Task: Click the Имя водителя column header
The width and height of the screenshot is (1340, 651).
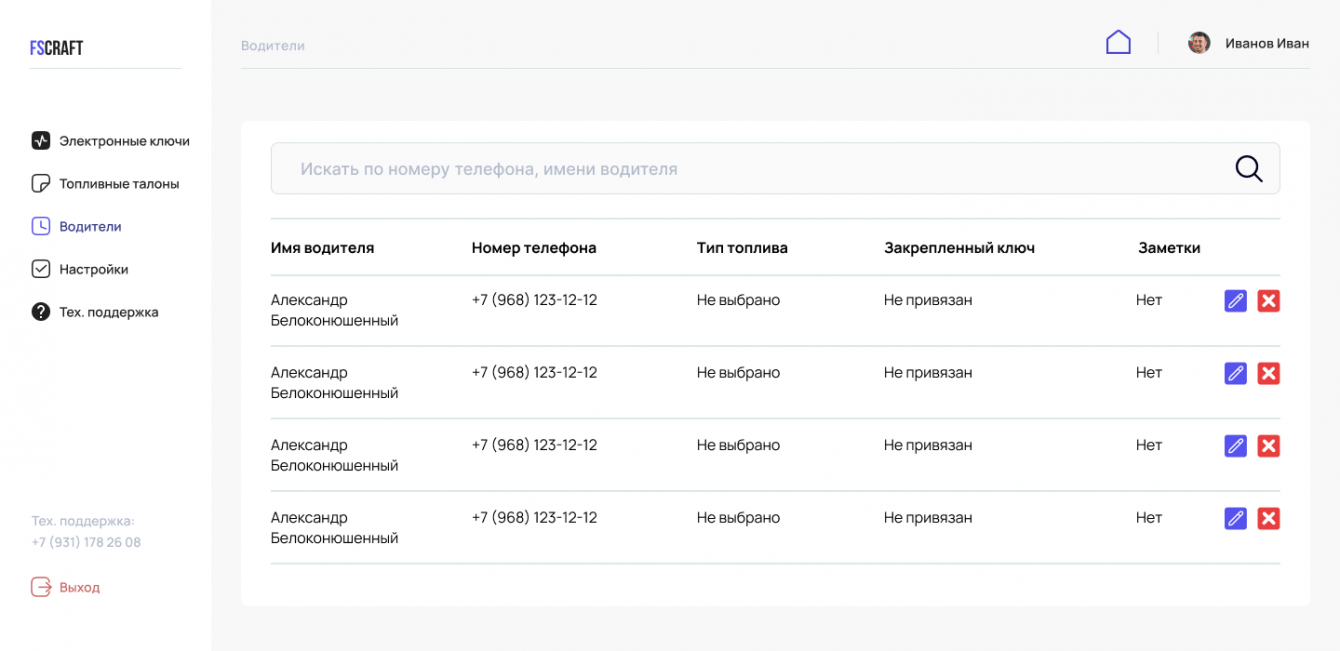Action: click(322, 248)
